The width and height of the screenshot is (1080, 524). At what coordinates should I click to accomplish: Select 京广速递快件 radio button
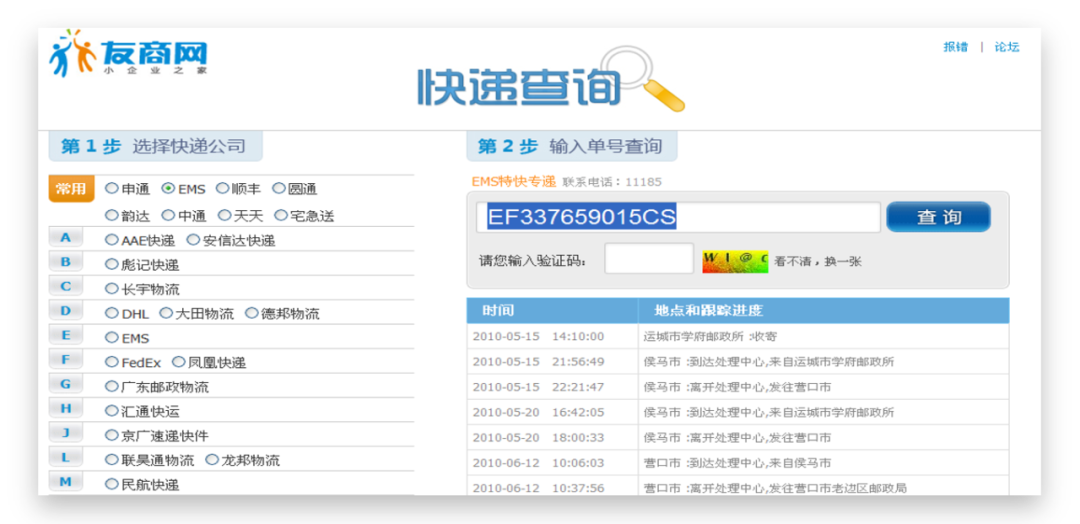pyautogui.click(x=112, y=435)
